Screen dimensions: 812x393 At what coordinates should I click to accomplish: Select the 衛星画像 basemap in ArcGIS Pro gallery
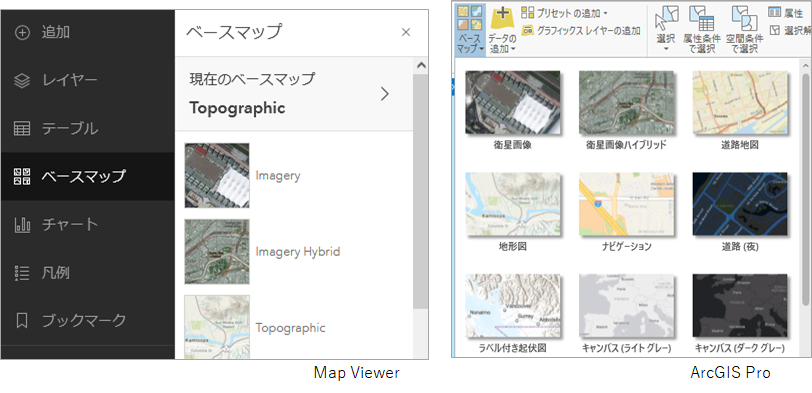click(x=513, y=103)
